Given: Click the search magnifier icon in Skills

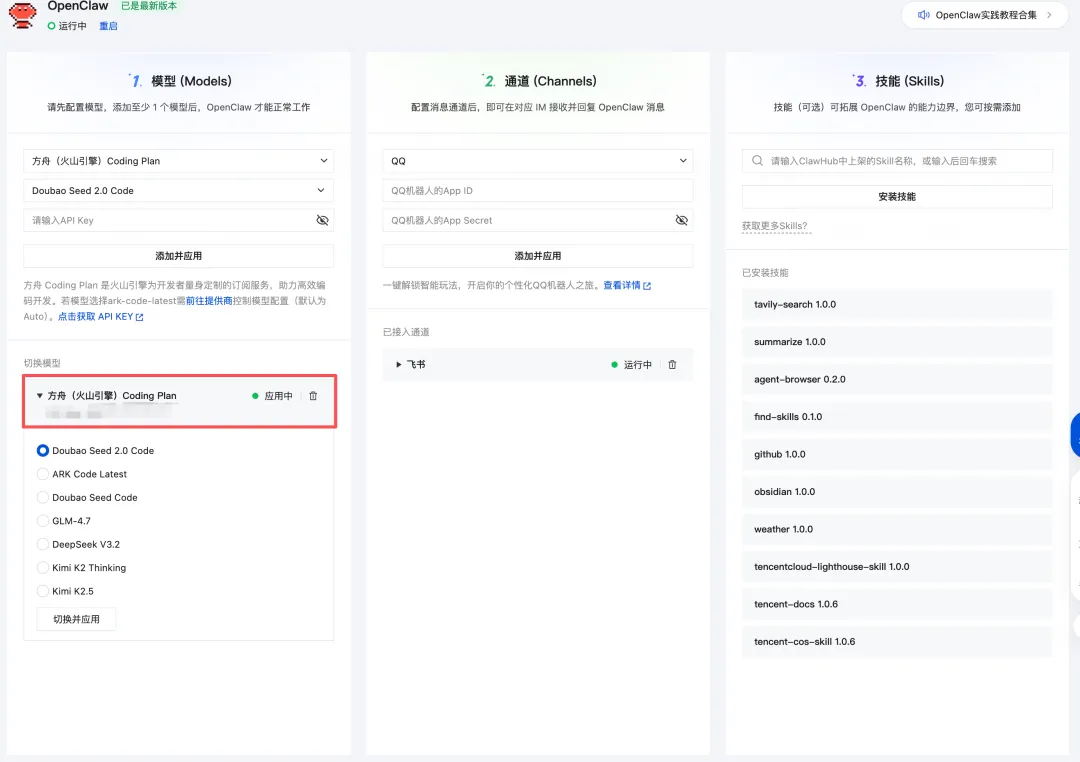Looking at the screenshot, I should coord(757,161).
